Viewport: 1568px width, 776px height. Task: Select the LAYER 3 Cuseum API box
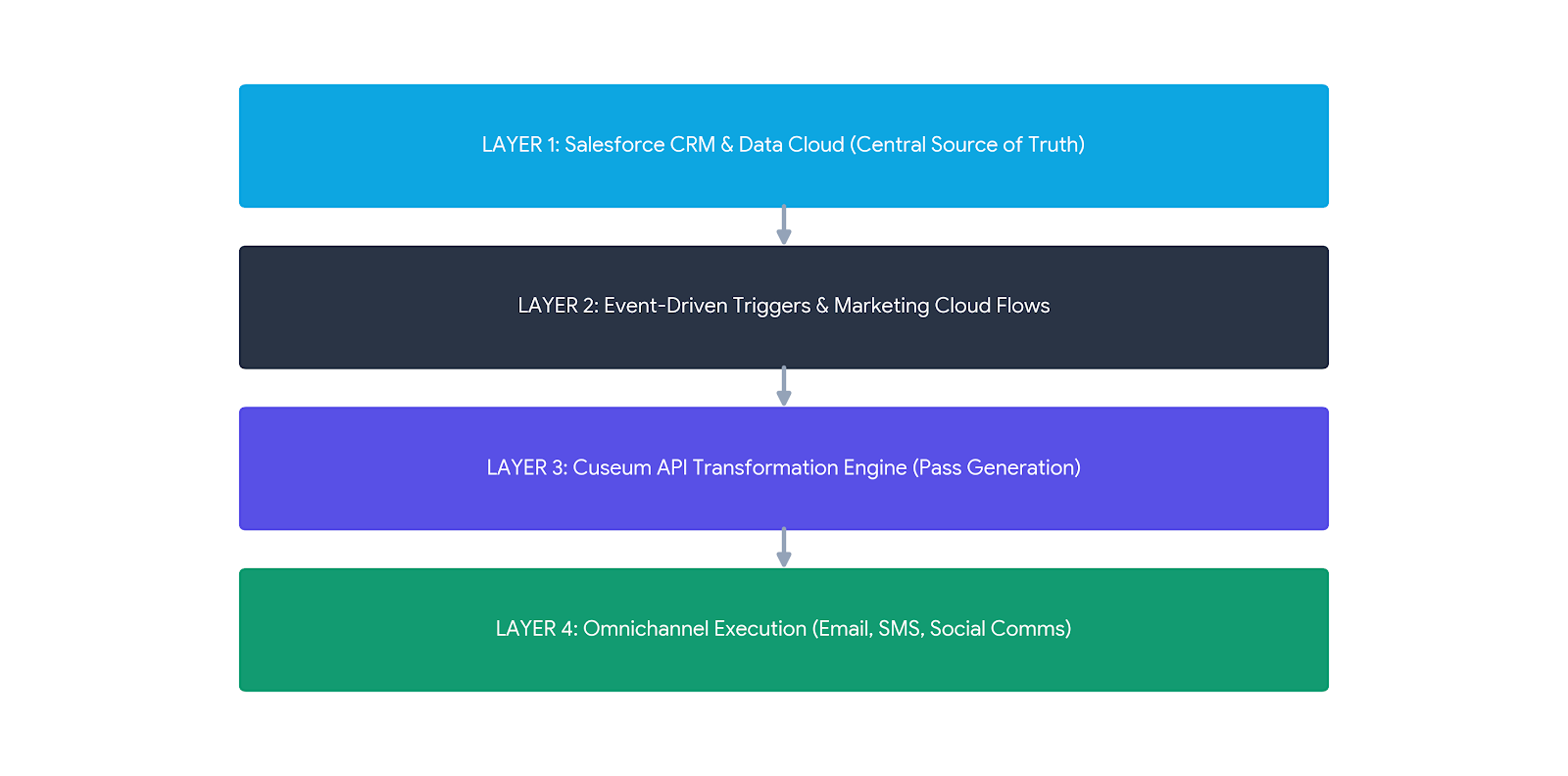784,468
